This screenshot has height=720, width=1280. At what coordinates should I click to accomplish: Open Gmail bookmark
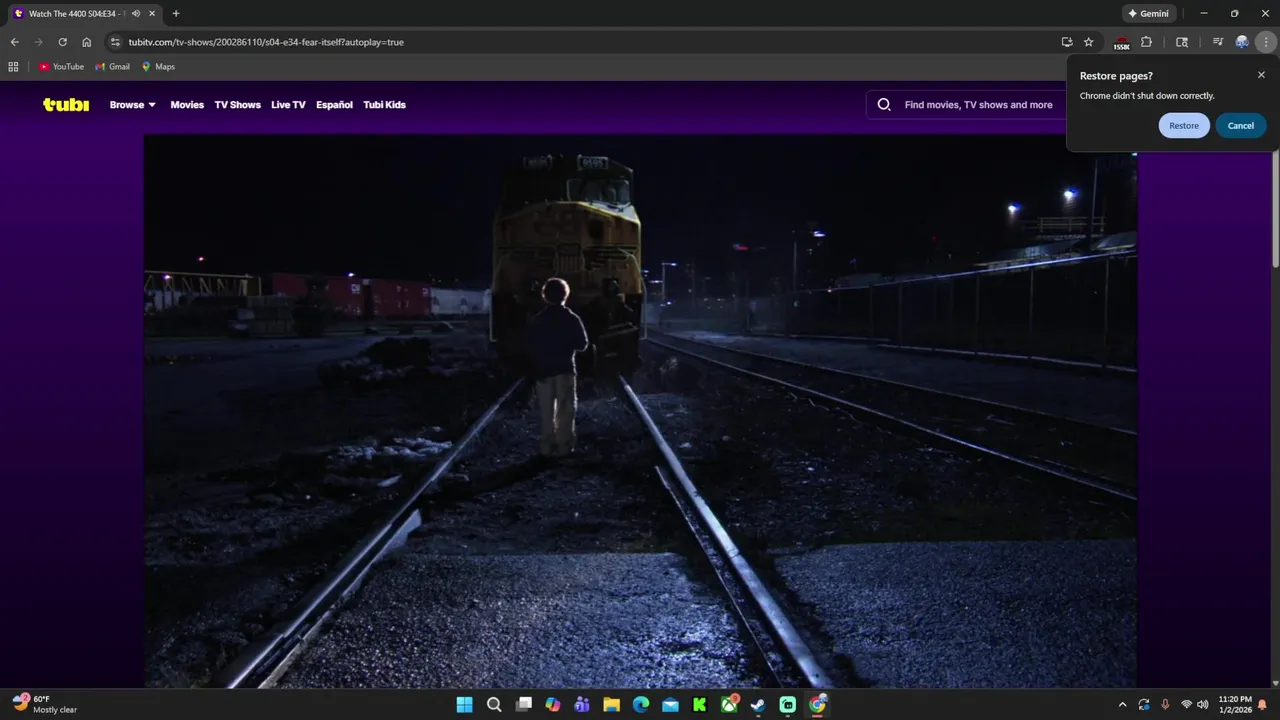coord(113,67)
